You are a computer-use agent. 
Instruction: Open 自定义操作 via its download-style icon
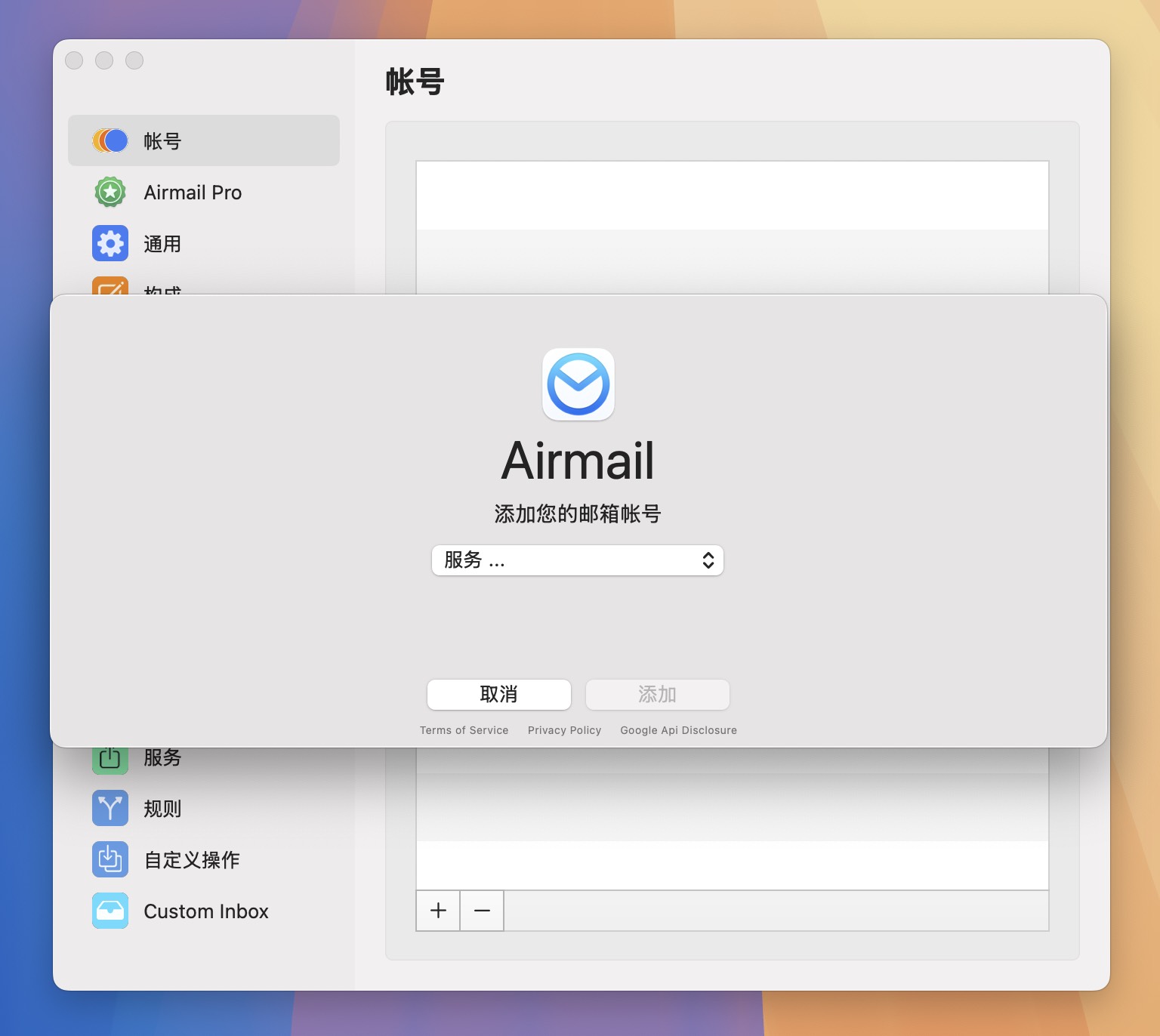(110, 859)
